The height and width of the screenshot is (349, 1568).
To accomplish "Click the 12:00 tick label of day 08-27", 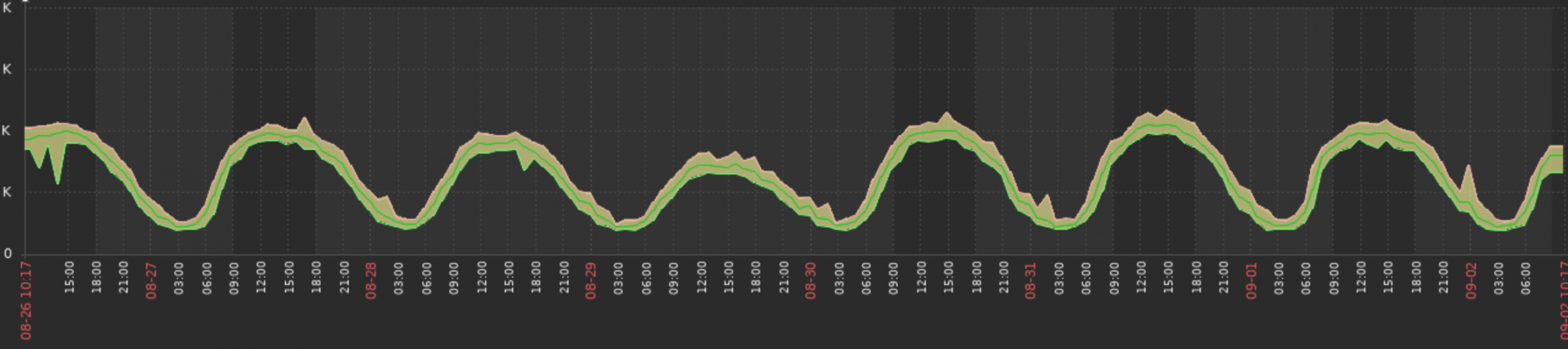I will (261, 278).
